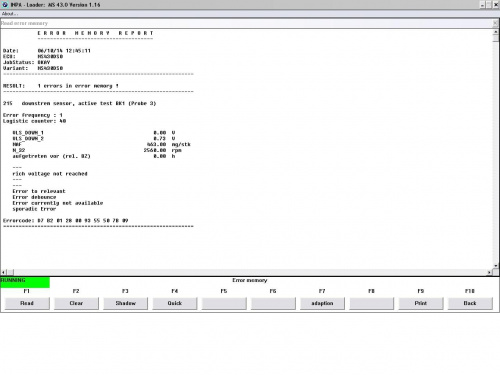The image size is (500, 375).
Task: Click the blank F8 button
Action: [371, 303]
